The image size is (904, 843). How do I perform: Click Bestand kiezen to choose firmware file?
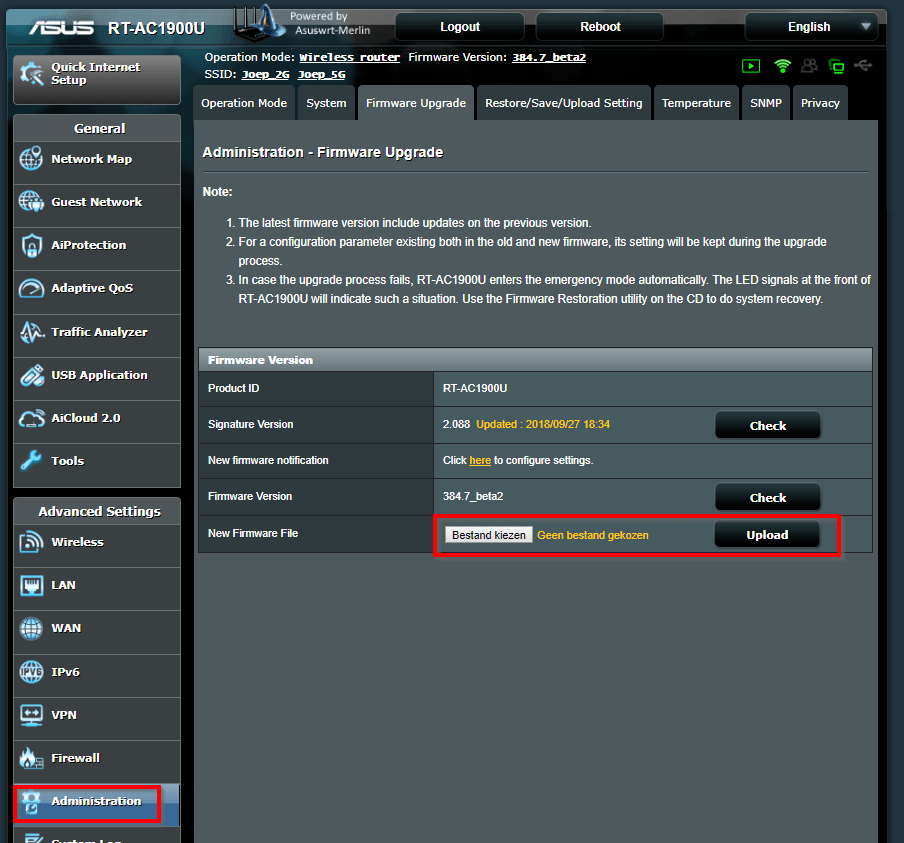coord(488,534)
